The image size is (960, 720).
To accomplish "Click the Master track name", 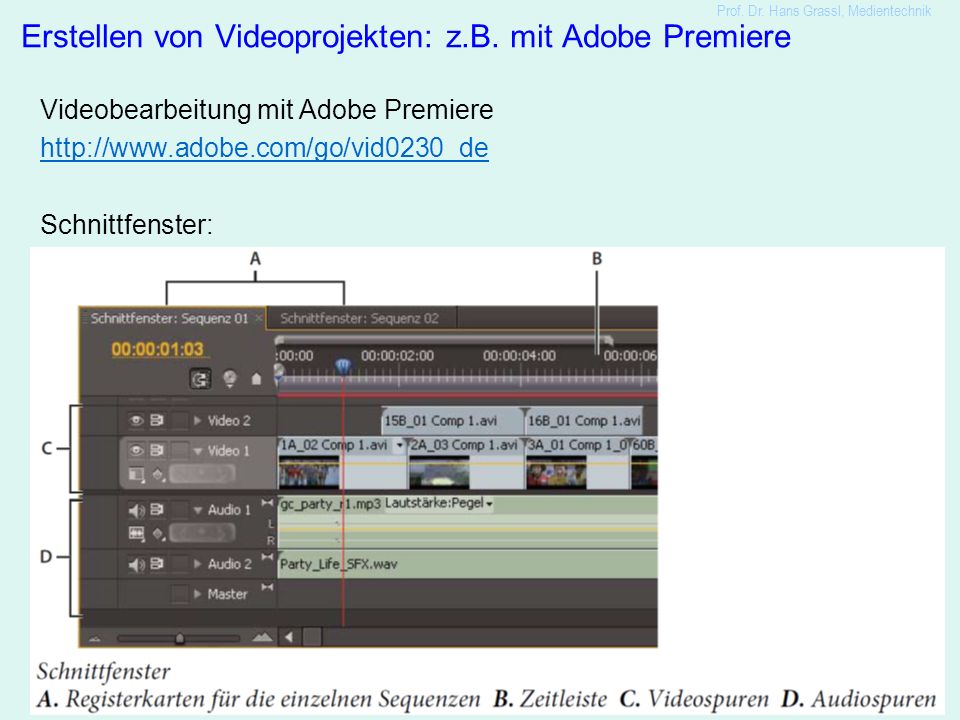I will 227,594.
